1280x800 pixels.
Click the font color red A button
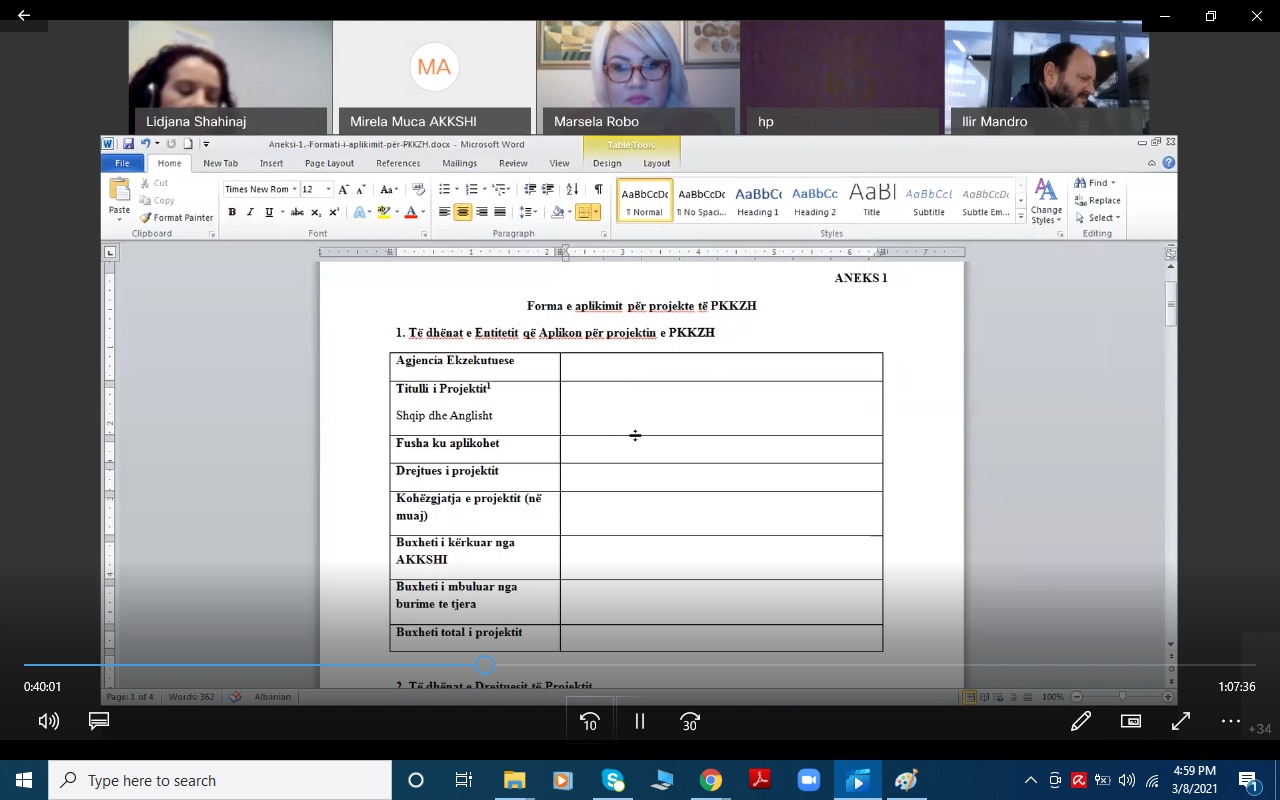(x=410, y=212)
